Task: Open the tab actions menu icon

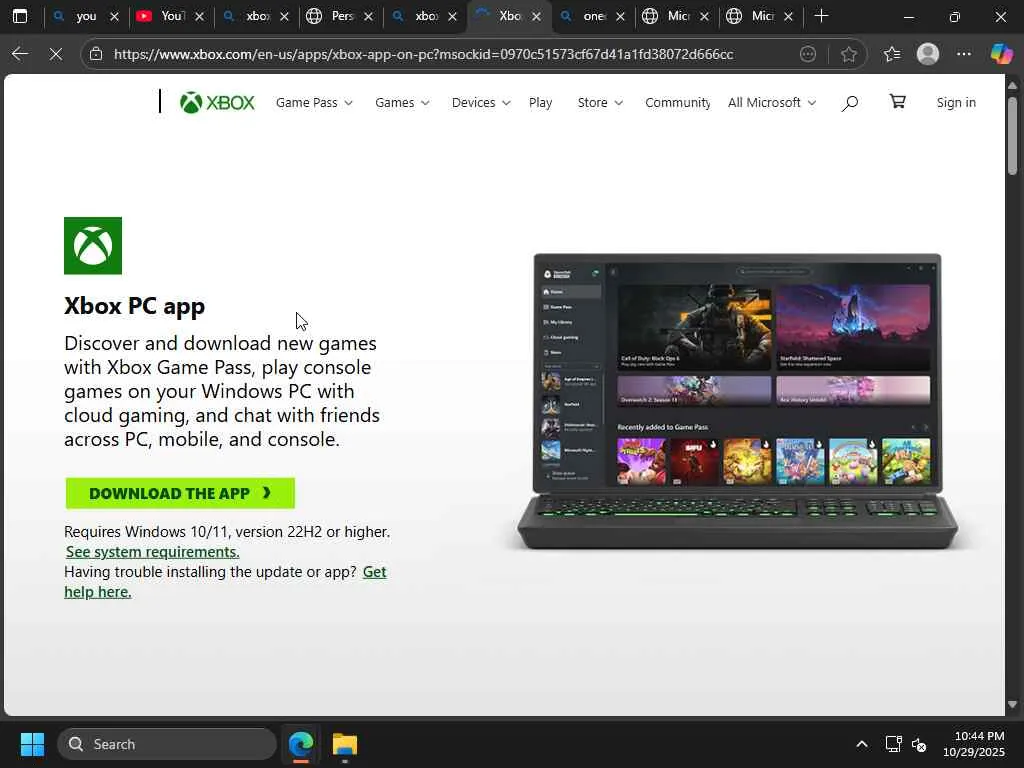Action: tap(20, 16)
